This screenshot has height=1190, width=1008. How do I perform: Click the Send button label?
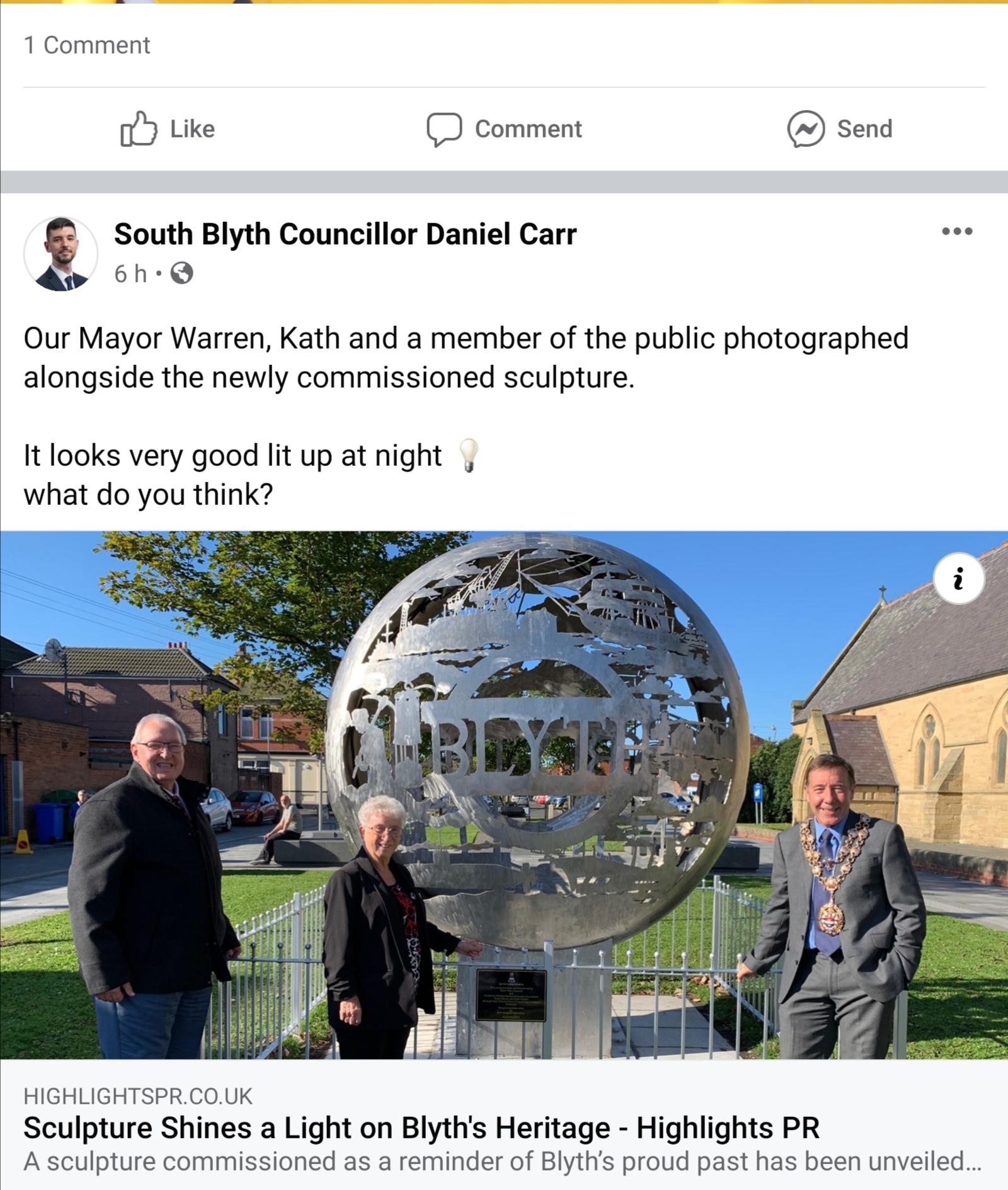point(864,129)
